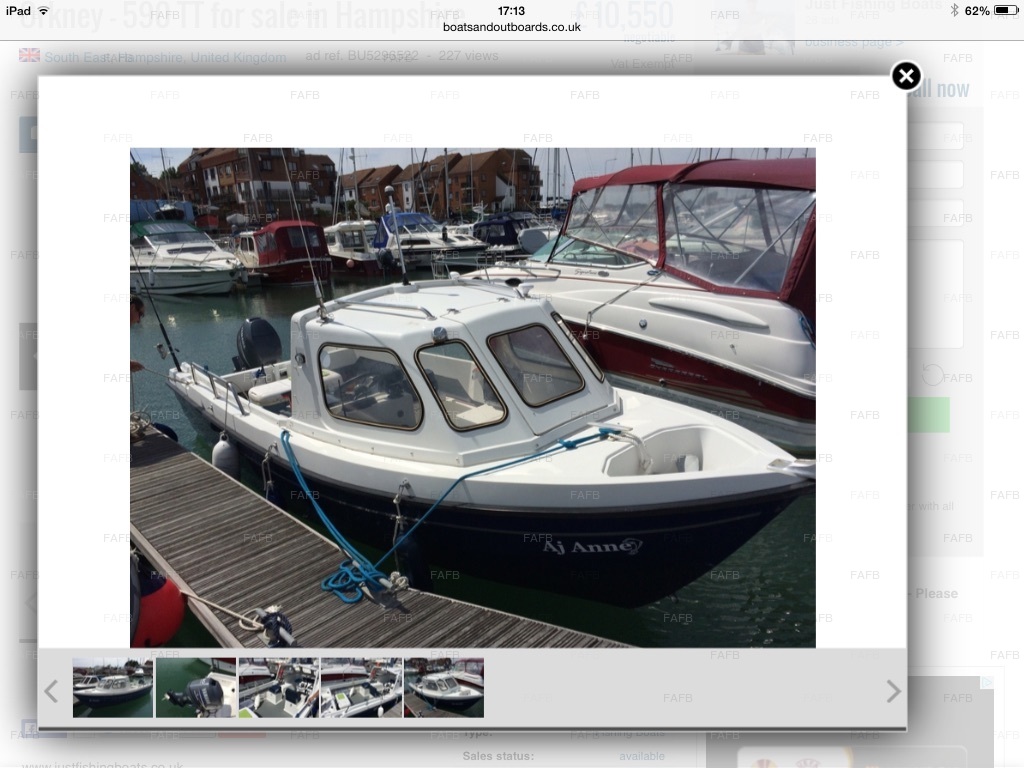Screen dimensions: 1024x768
Task: Go to previous thumbnails with left chevron
Action: [51, 690]
